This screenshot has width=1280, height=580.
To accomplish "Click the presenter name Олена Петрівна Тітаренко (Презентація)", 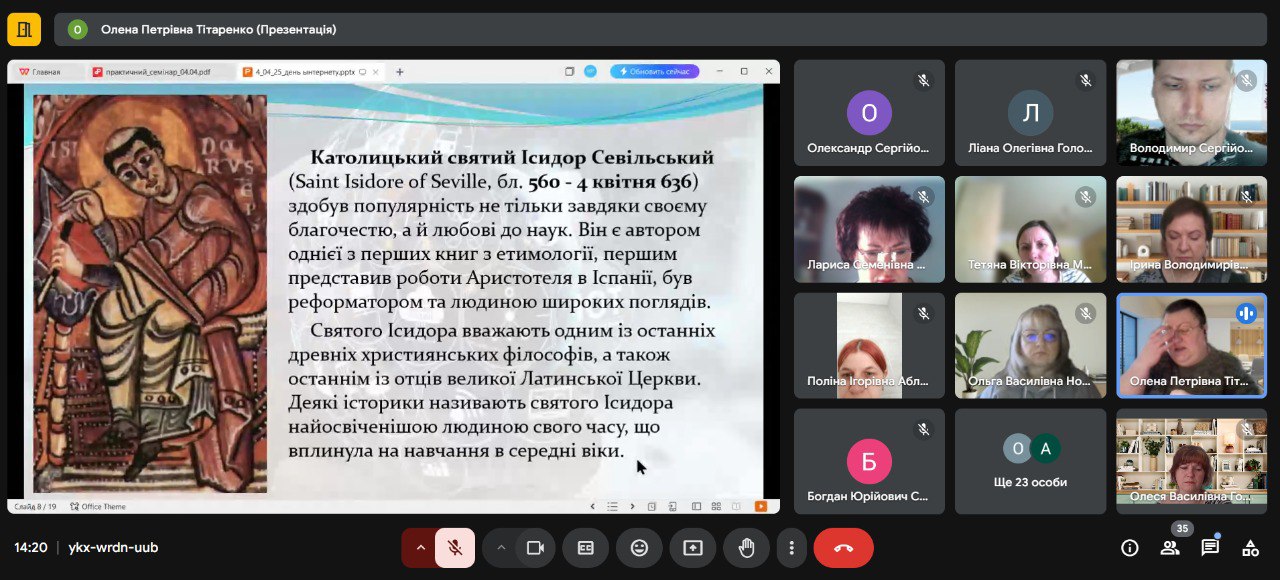I will click(218, 29).
